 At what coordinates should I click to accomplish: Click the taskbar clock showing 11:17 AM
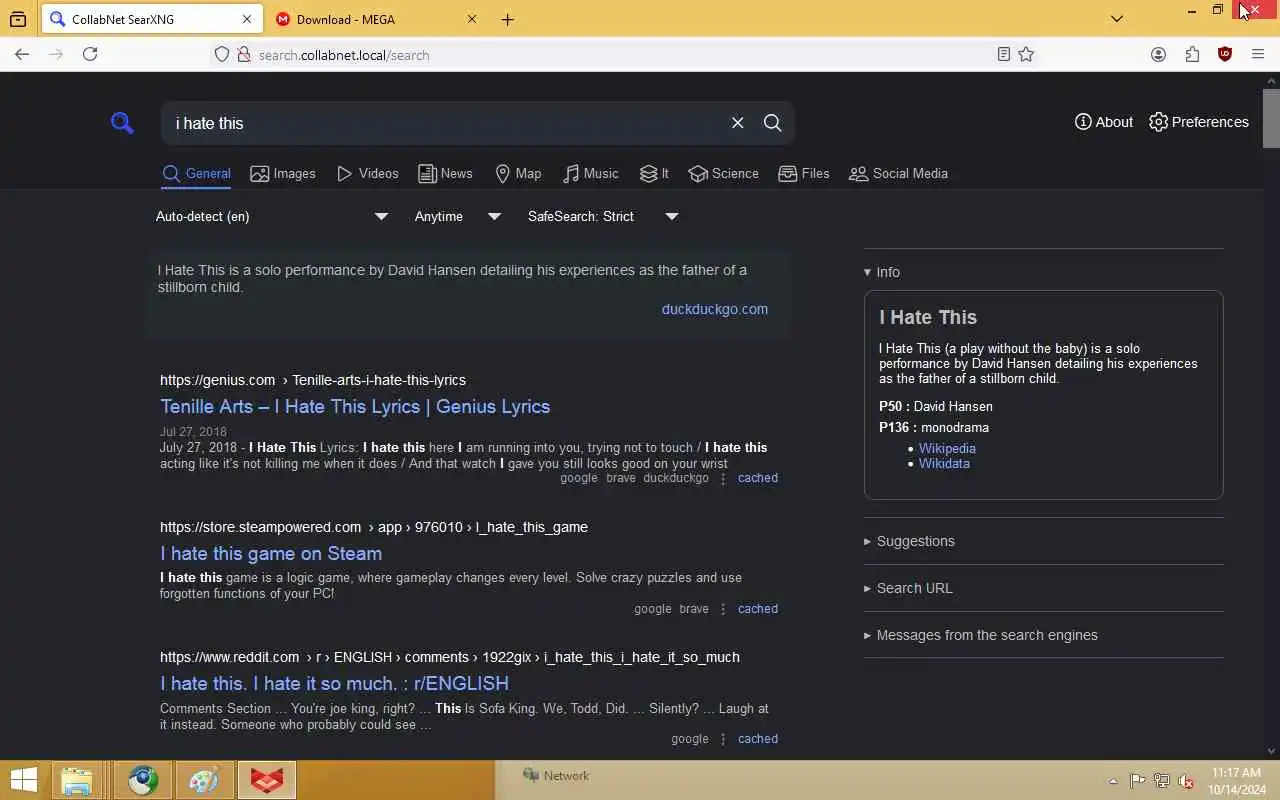coord(1236,781)
